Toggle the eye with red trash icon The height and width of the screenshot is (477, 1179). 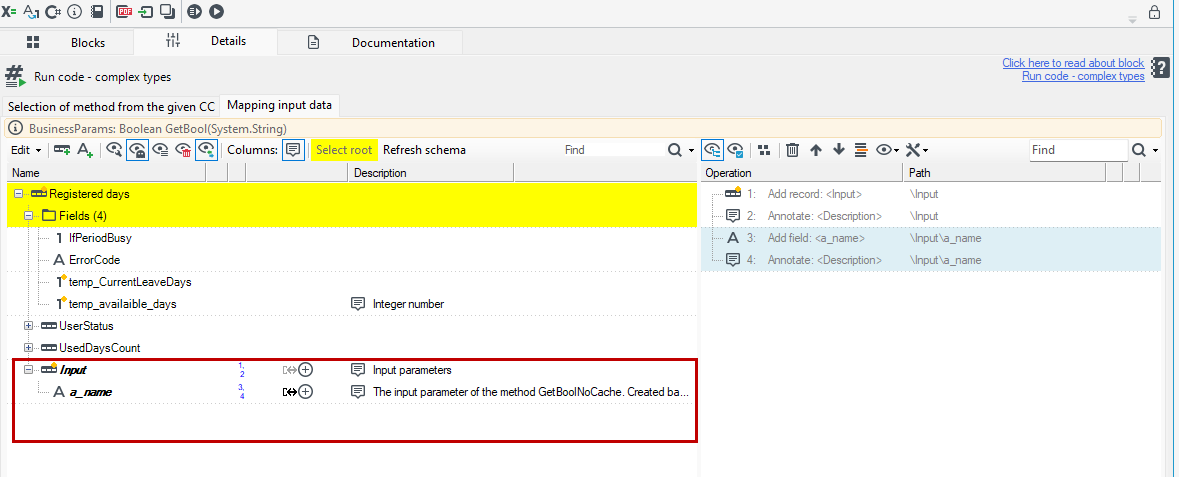(x=183, y=150)
